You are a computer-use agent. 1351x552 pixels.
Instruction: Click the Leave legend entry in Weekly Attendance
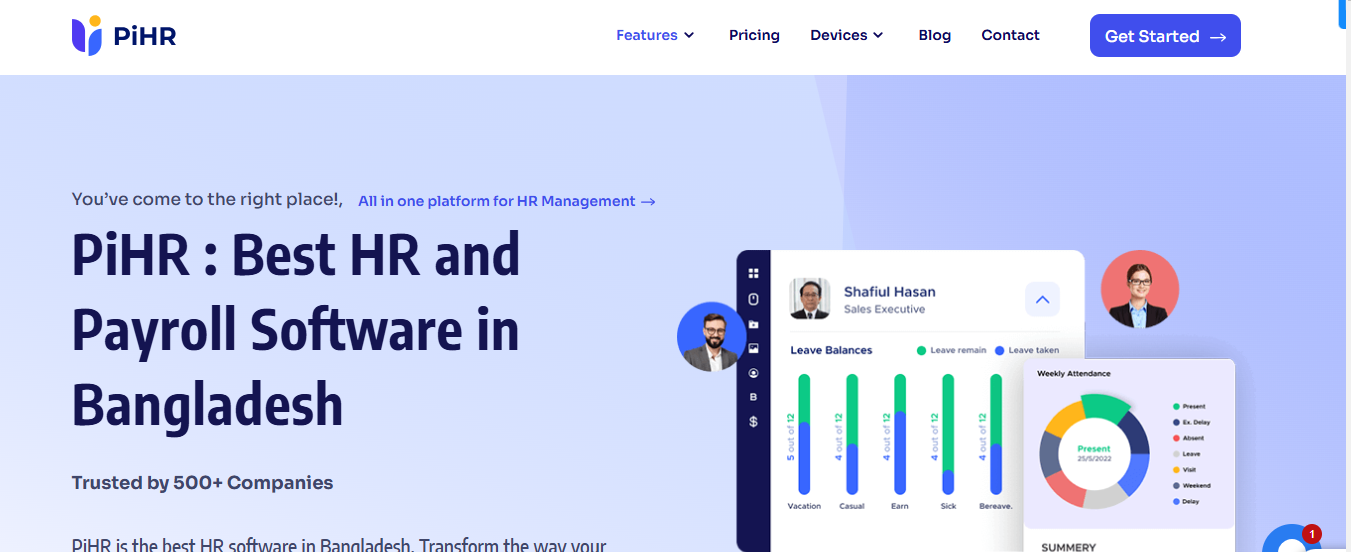point(1186,454)
